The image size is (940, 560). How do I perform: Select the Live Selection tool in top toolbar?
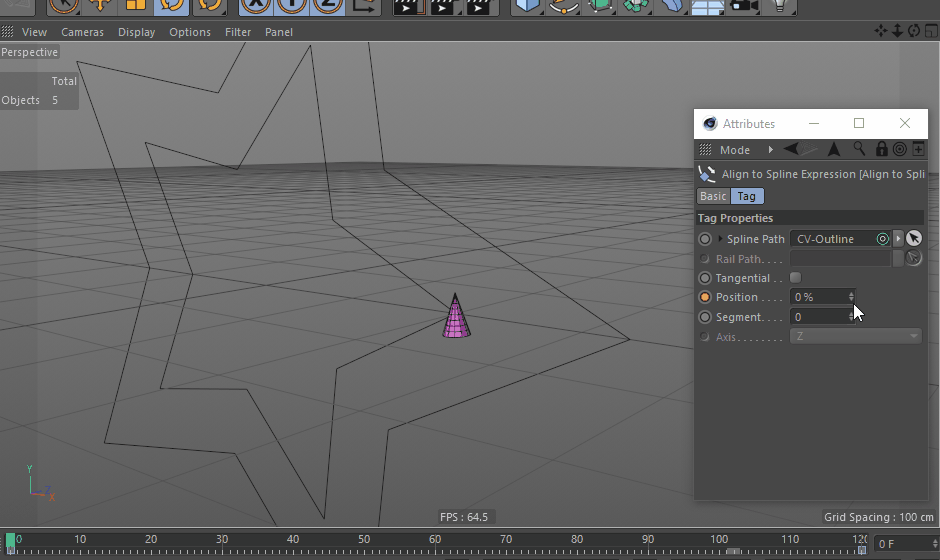[64, 6]
